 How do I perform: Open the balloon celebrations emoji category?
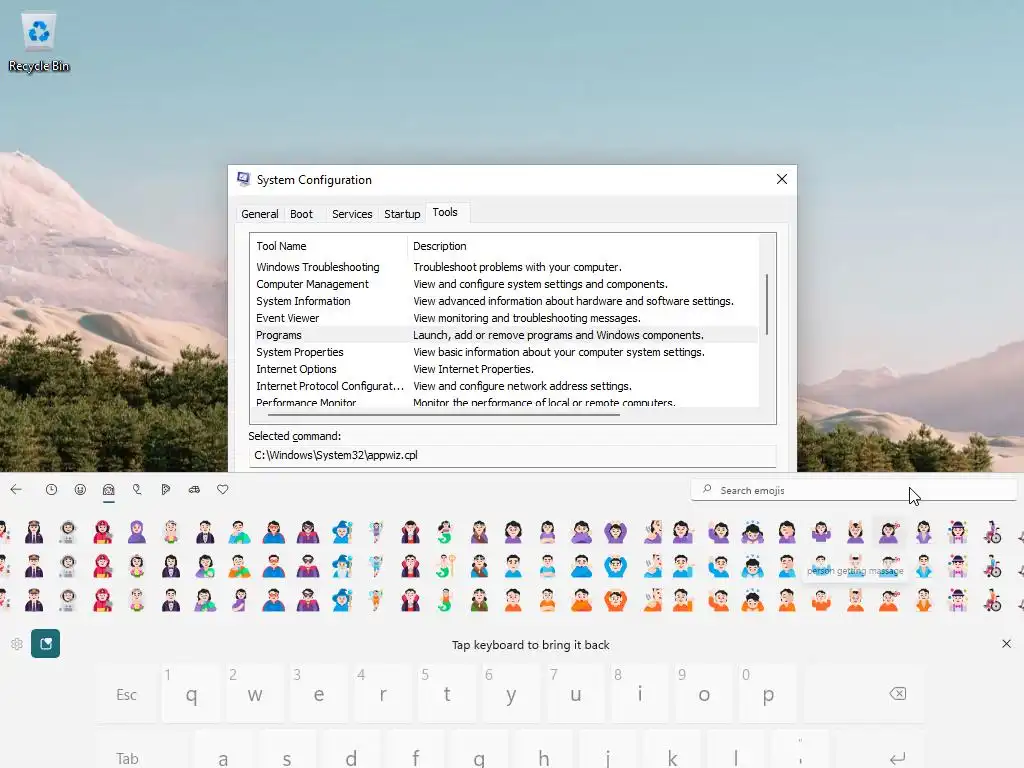(x=137, y=489)
